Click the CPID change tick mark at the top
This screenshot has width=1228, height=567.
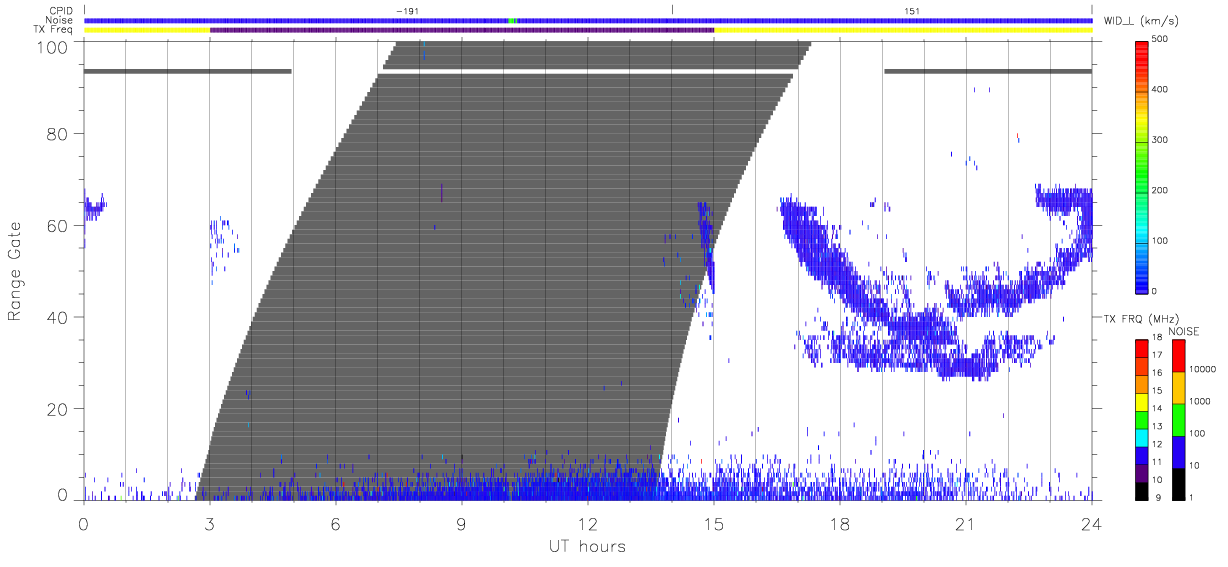672,9
